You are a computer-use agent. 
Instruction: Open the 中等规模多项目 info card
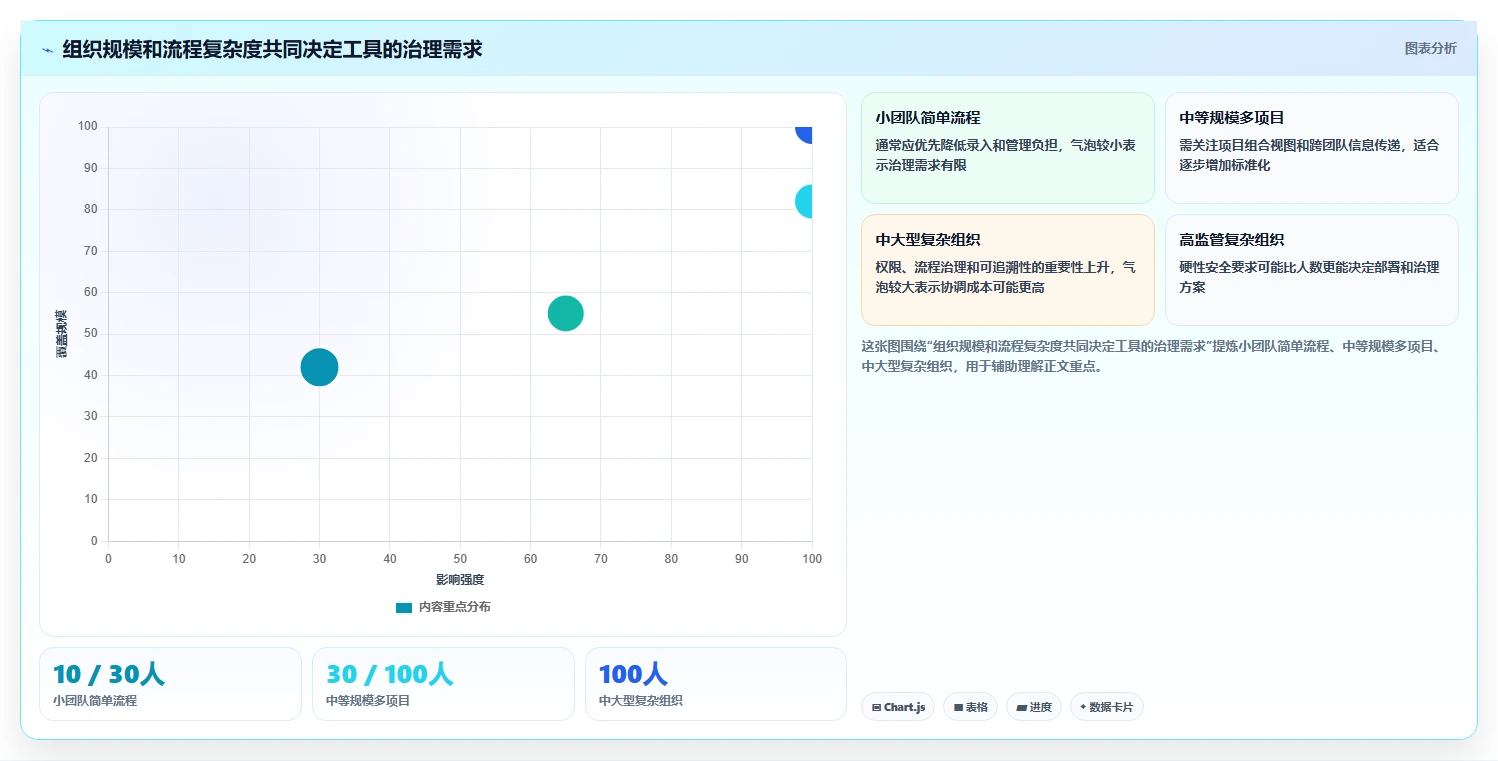(x=1311, y=148)
